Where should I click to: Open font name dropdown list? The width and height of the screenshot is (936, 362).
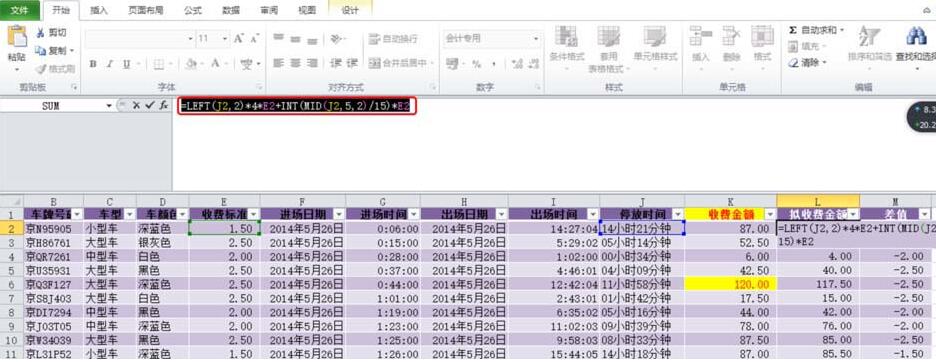[190, 38]
